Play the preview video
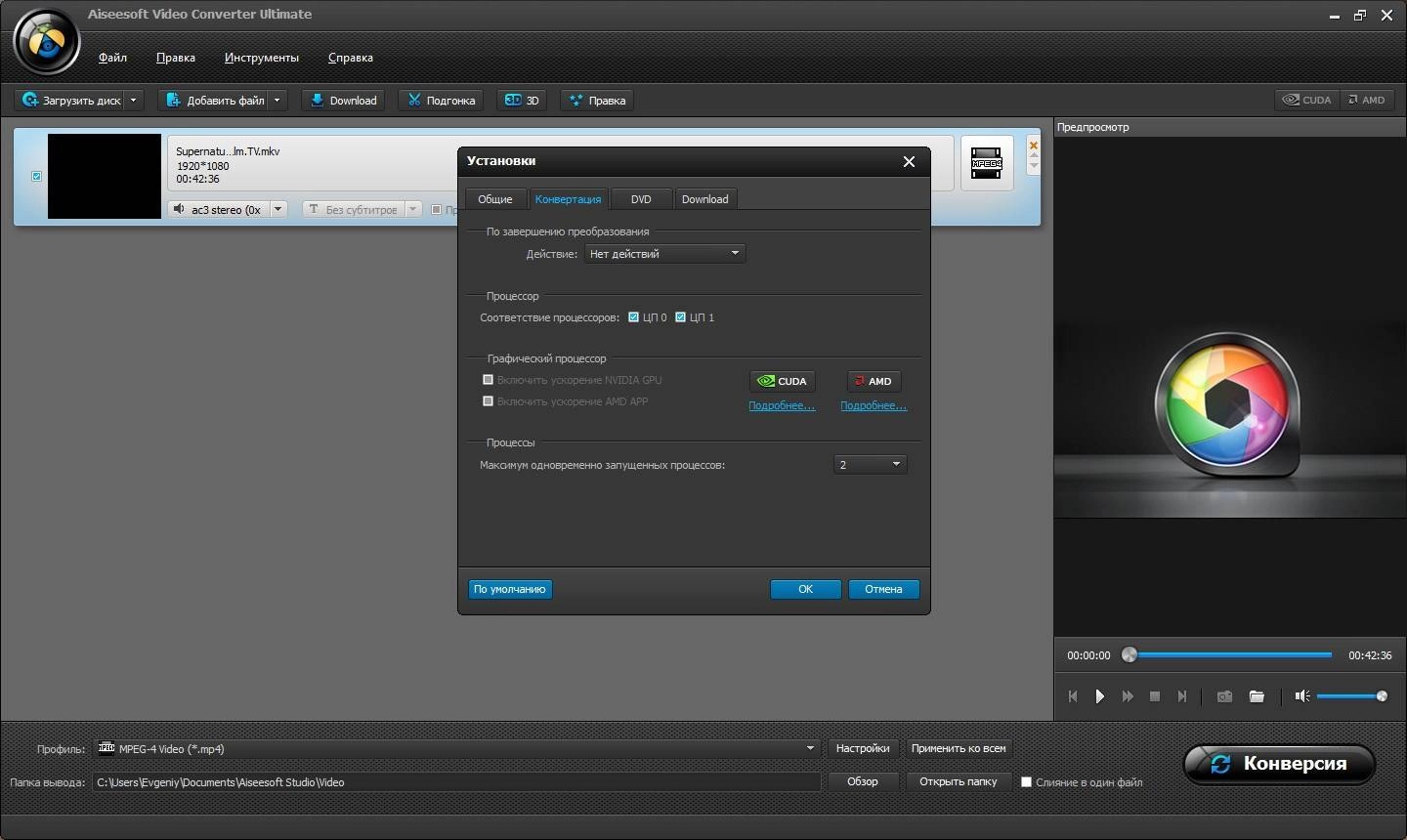The image size is (1407, 840). (x=1100, y=696)
